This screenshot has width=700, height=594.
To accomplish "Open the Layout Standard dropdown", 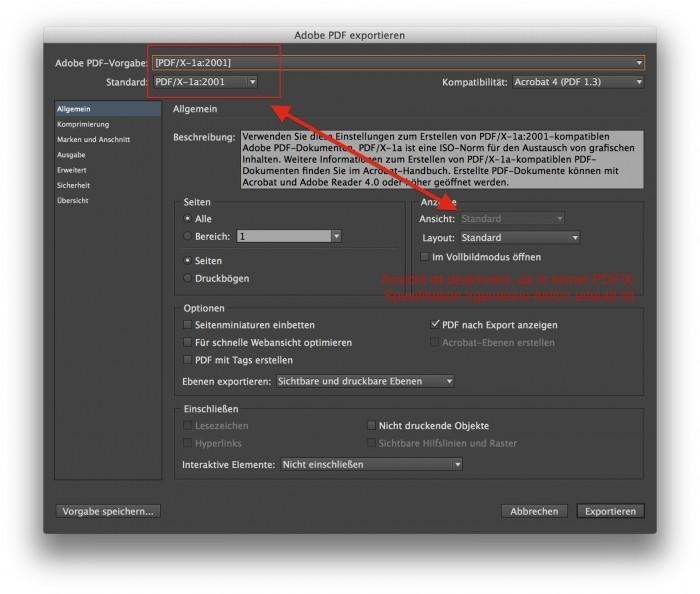I will point(520,238).
